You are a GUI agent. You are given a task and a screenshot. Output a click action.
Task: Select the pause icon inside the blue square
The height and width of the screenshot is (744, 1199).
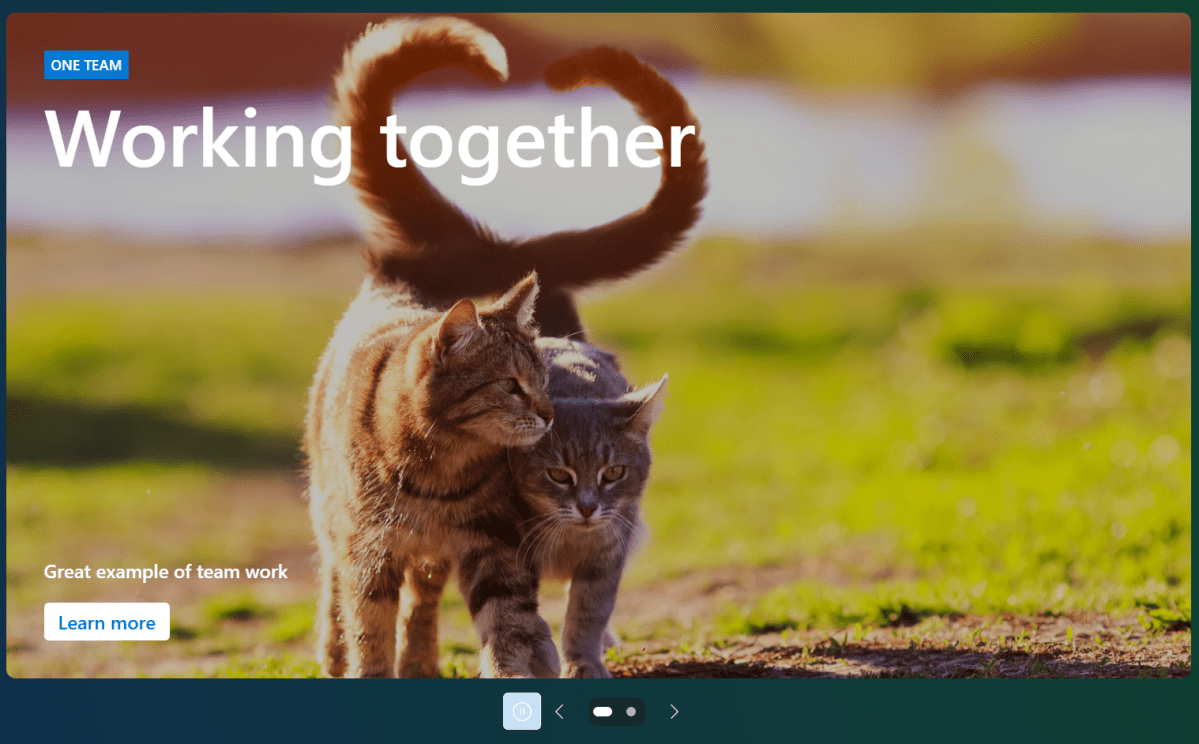pos(521,711)
